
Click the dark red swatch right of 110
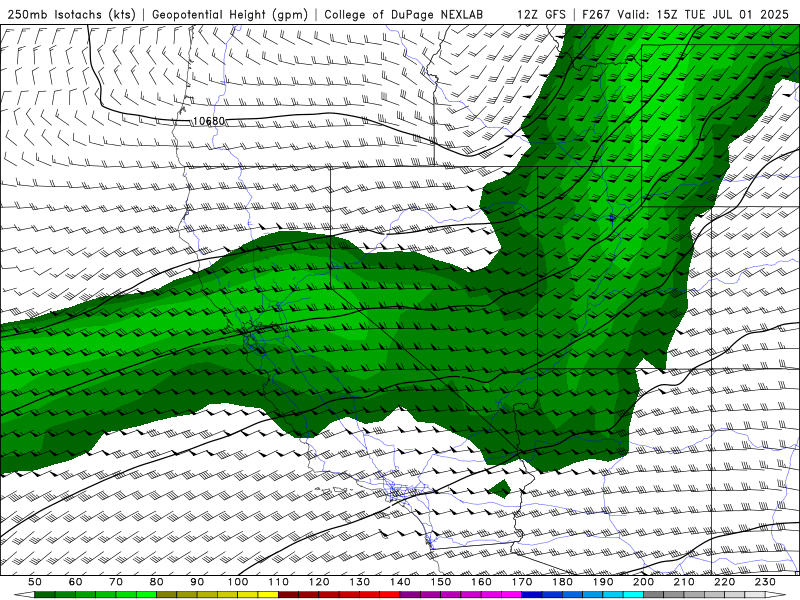tap(288, 595)
